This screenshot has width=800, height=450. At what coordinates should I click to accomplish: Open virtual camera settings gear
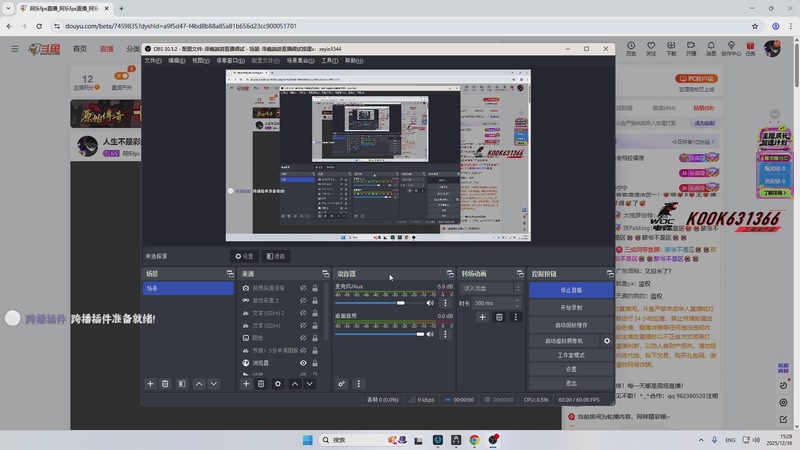pos(607,341)
